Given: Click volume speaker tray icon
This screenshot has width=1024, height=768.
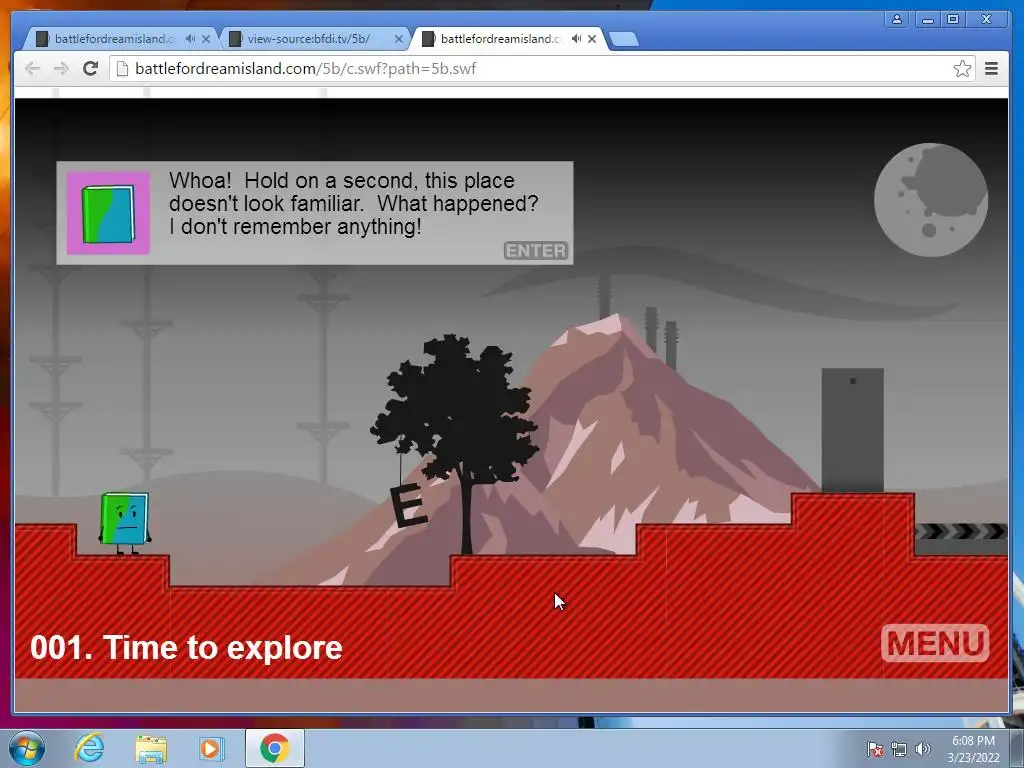Looking at the screenshot, I should (x=923, y=749).
